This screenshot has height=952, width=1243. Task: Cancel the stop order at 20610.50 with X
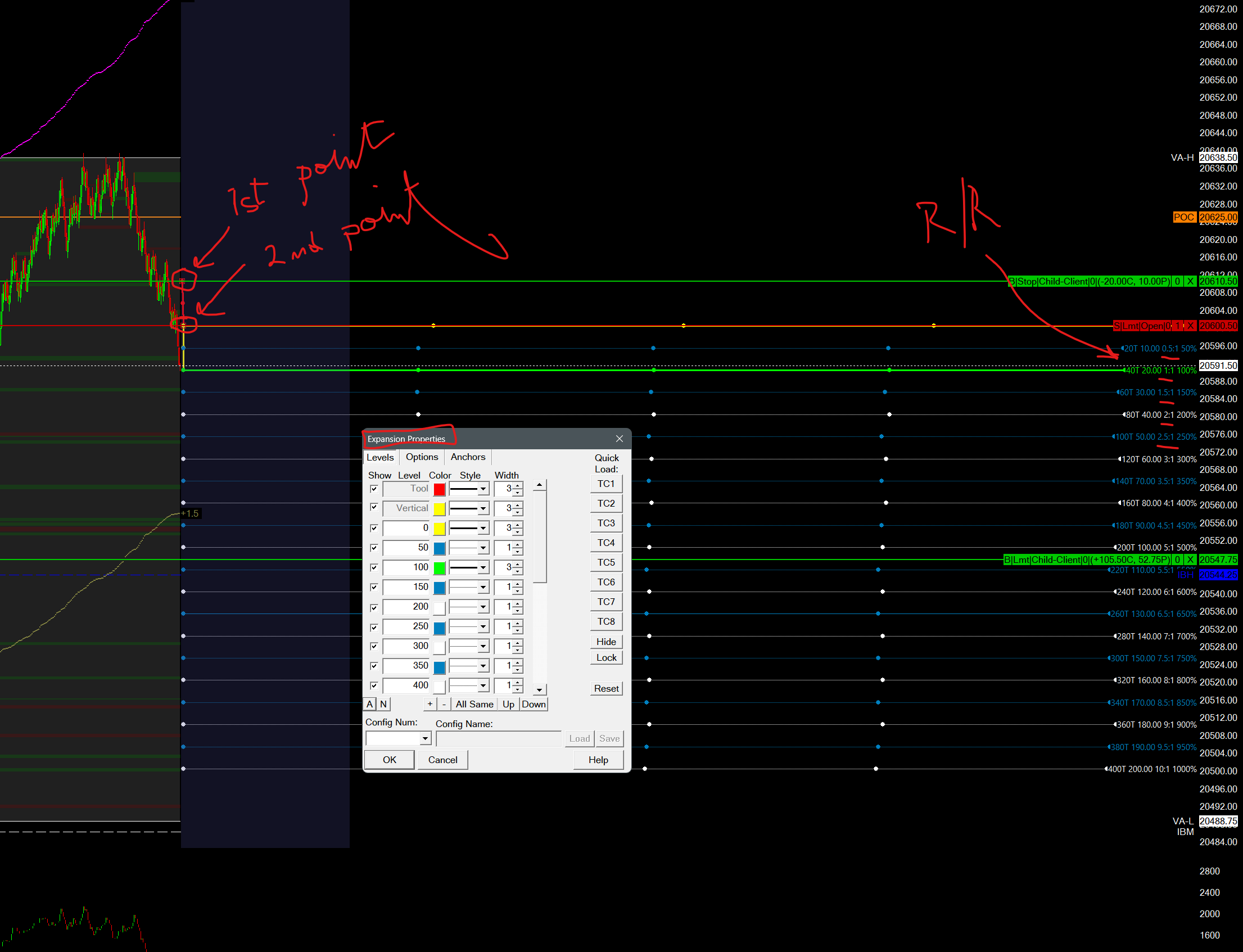pyautogui.click(x=1191, y=281)
